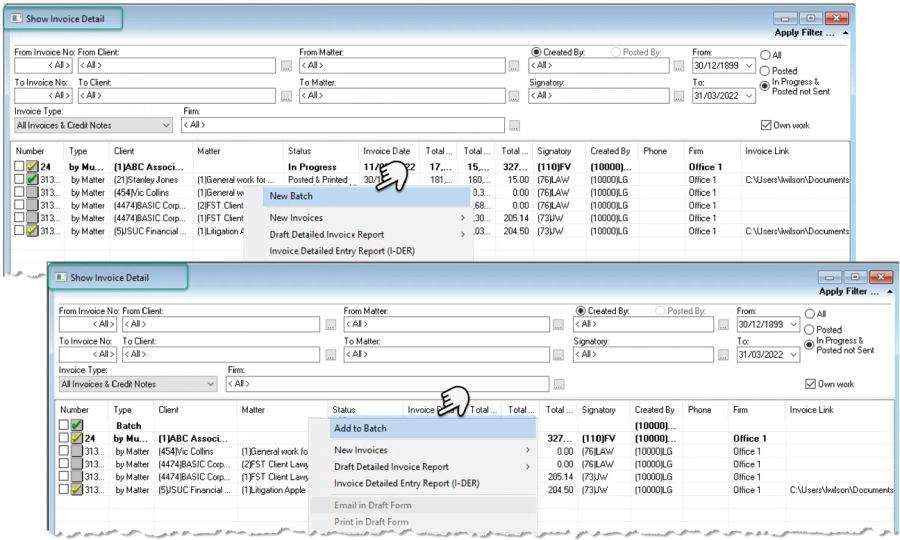The width and height of the screenshot is (900, 540).
Task: Click To Matter browse button in lower window
Action: (558, 355)
